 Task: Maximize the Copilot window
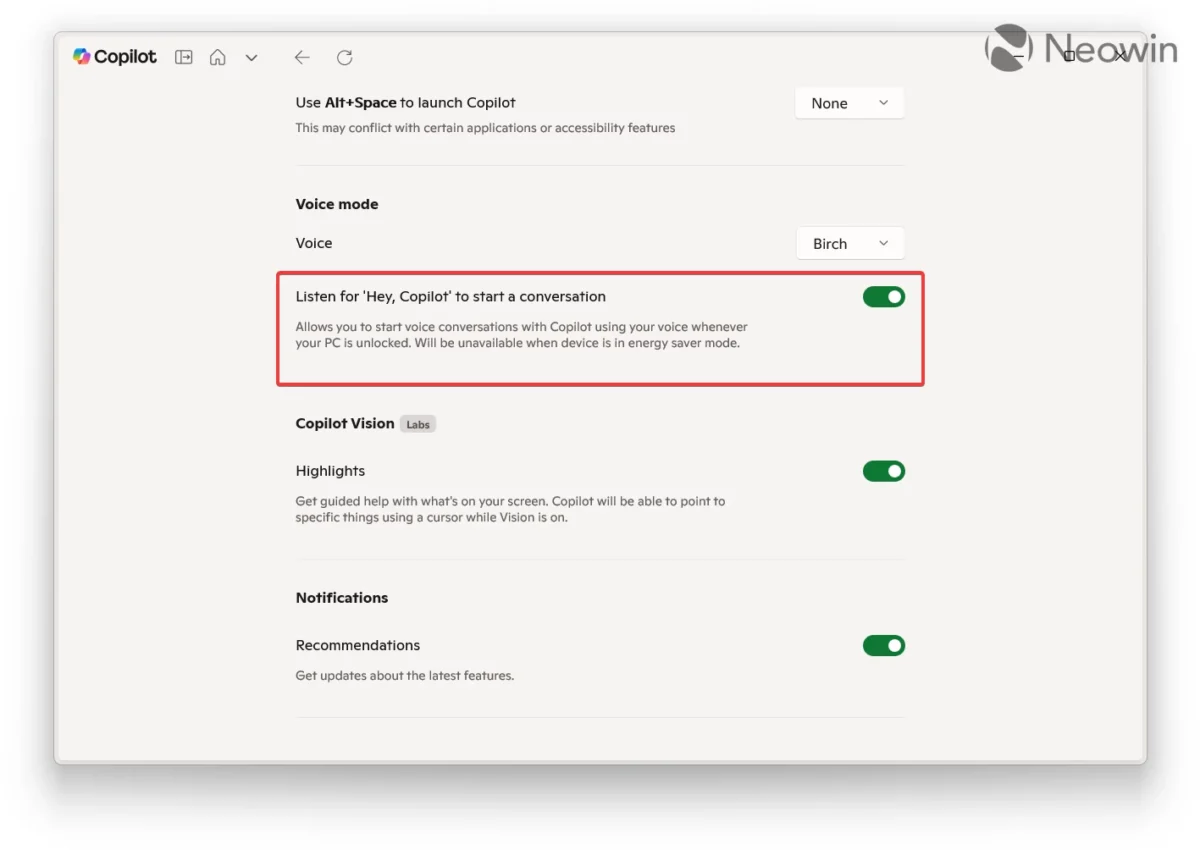click(x=1069, y=56)
